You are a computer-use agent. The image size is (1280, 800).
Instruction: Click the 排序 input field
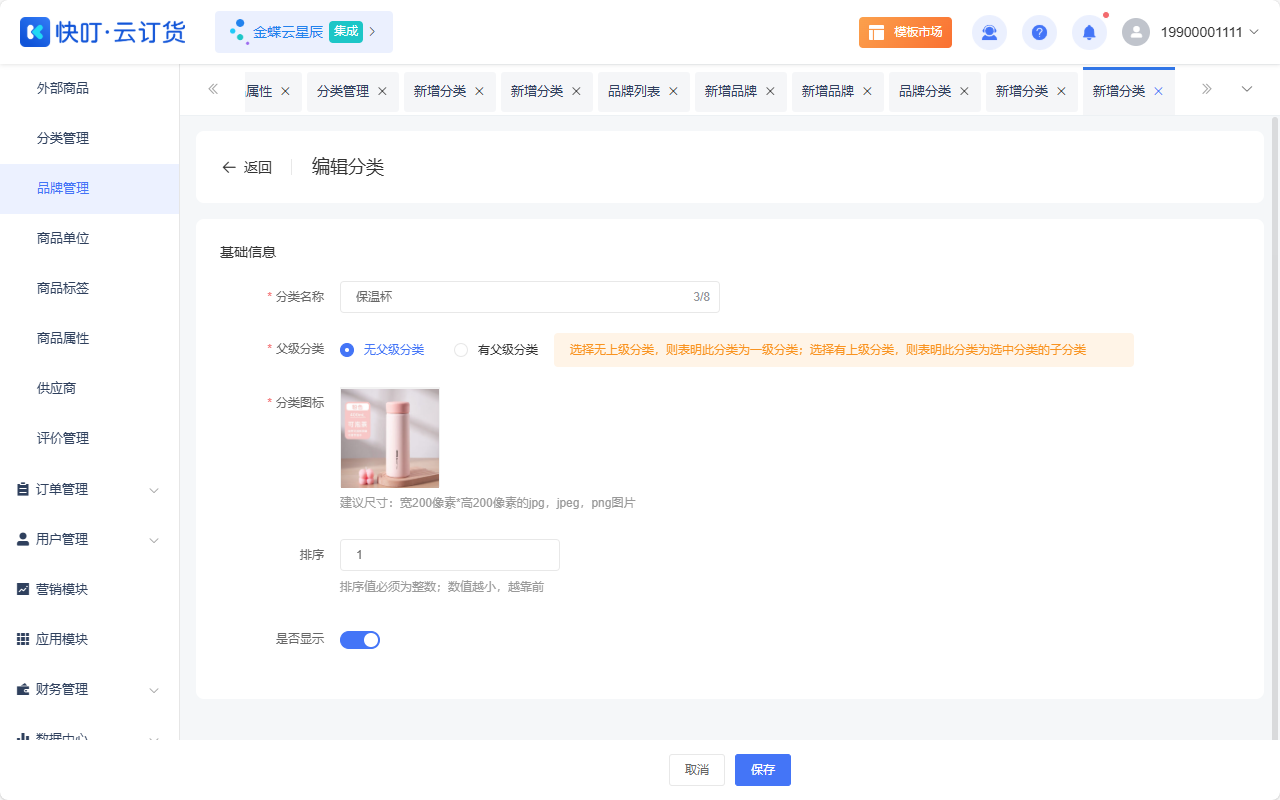450,555
